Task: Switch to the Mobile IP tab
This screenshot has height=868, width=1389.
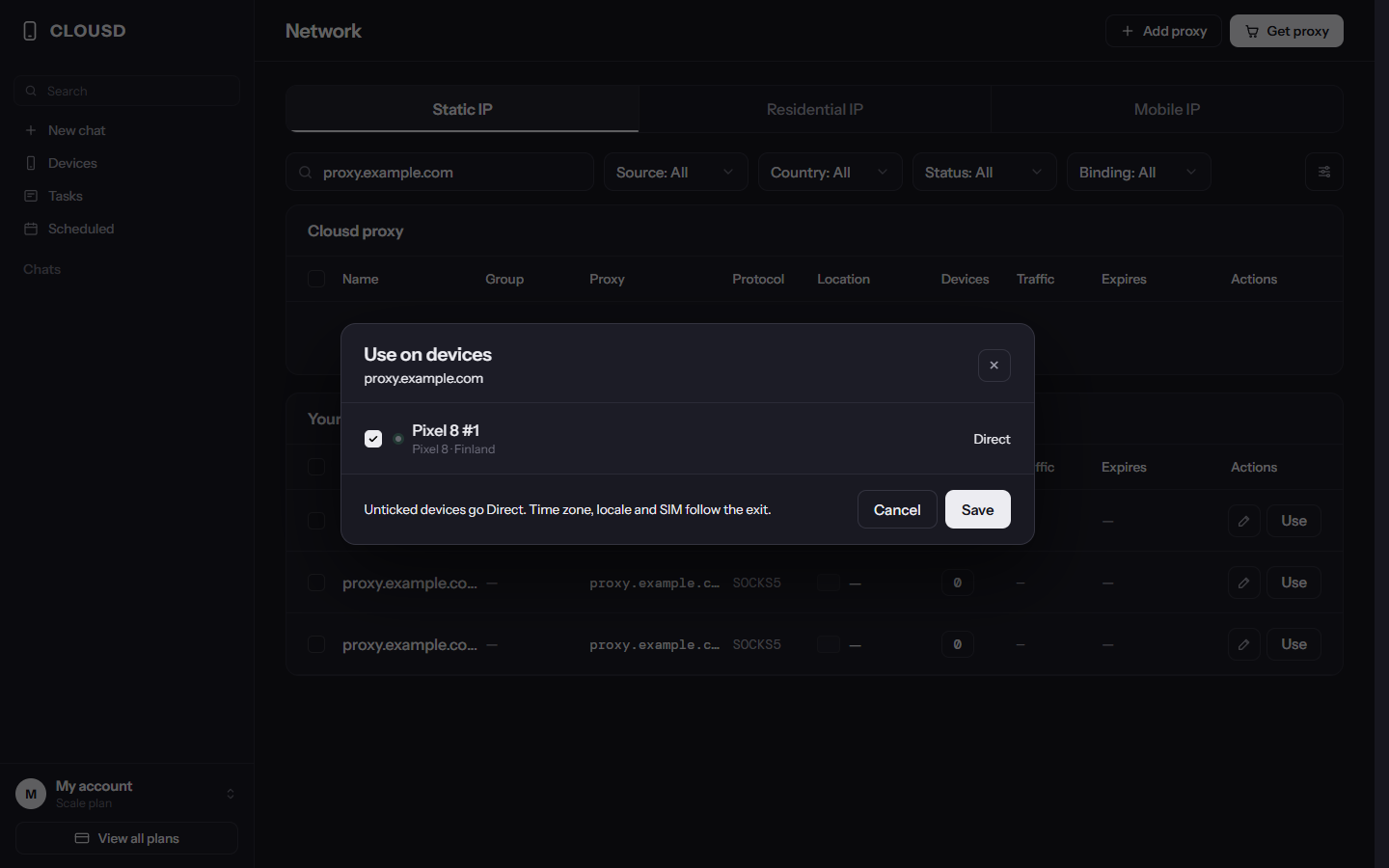Action: pyautogui.click(x=1167, y=109)
